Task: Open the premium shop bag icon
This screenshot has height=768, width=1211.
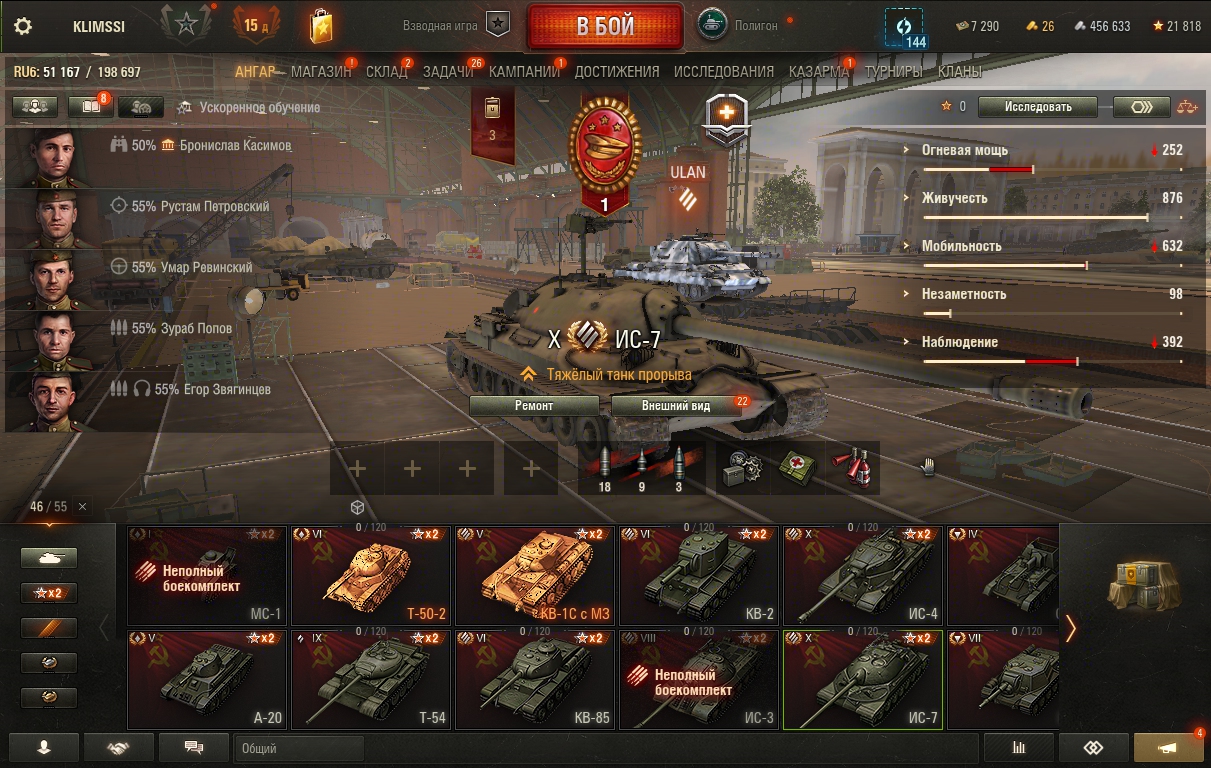Action: [x=320, y=25]
